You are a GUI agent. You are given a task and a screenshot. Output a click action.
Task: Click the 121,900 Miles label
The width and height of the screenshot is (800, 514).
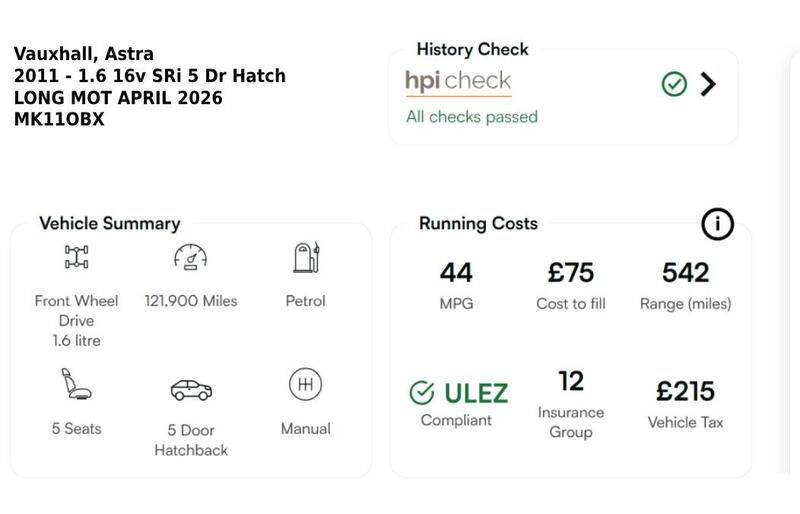tap(191, 301)
